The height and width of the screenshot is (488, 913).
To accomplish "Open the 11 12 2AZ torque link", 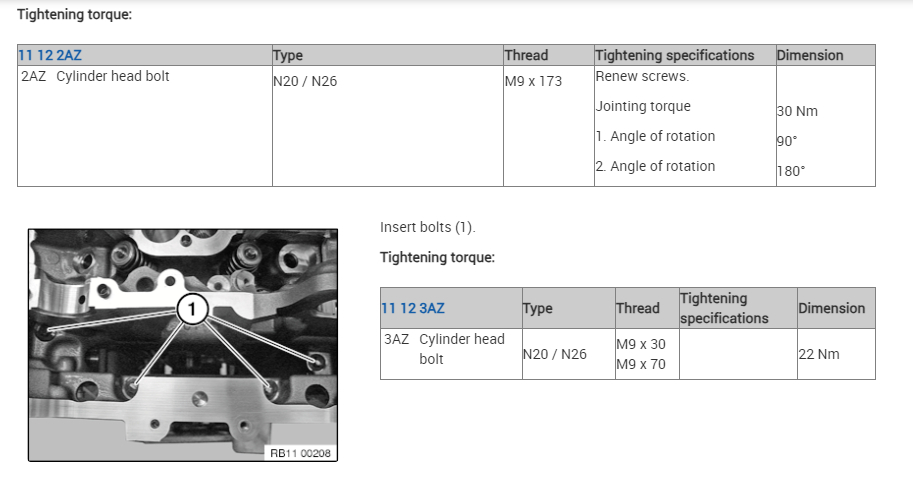I will tap(50, 55).
